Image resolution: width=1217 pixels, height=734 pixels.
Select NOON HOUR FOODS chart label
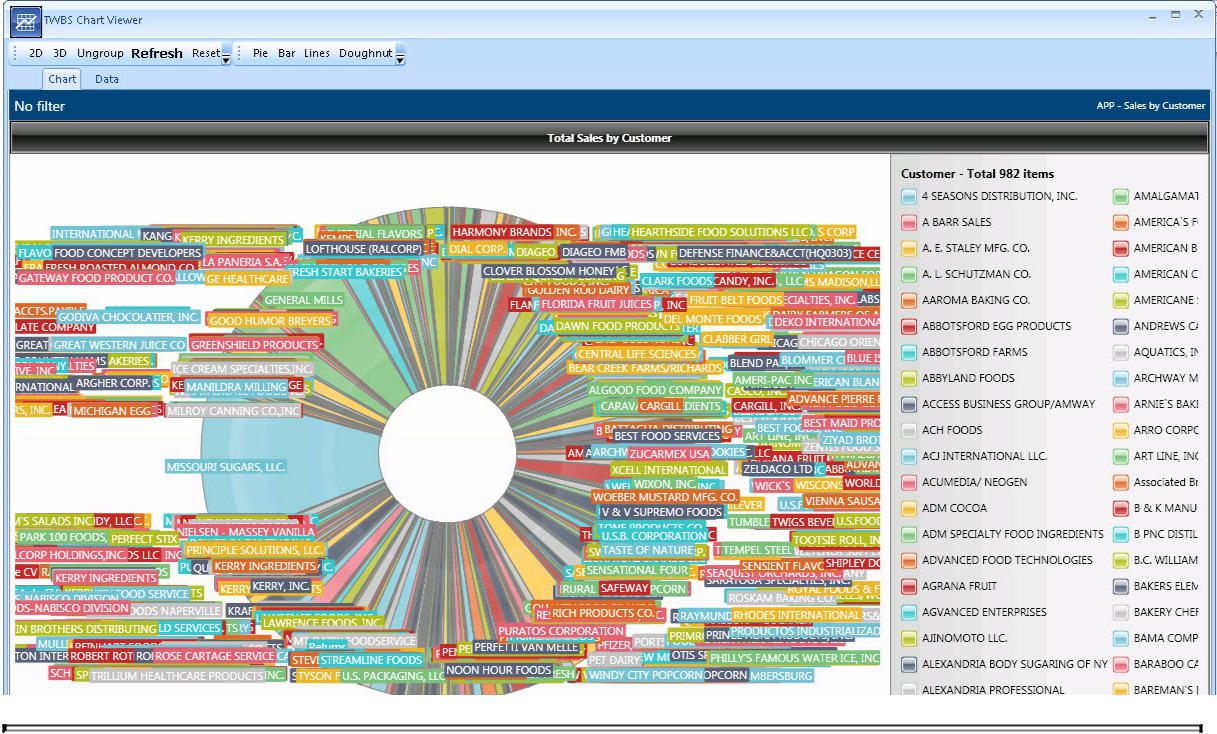499,670
